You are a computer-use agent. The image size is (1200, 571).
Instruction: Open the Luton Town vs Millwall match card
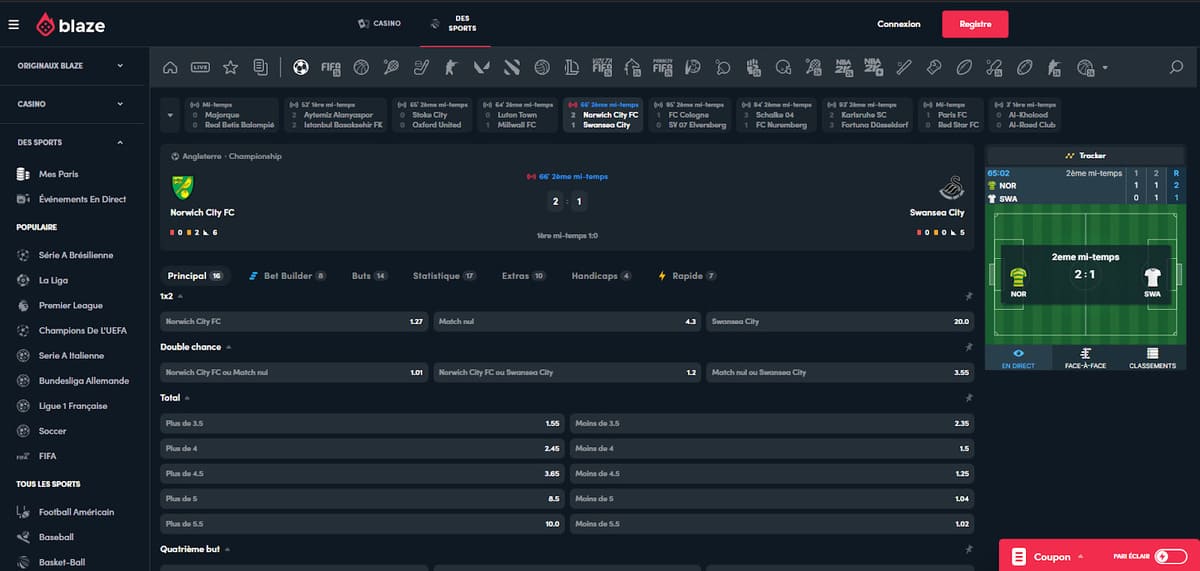(517, 115)
